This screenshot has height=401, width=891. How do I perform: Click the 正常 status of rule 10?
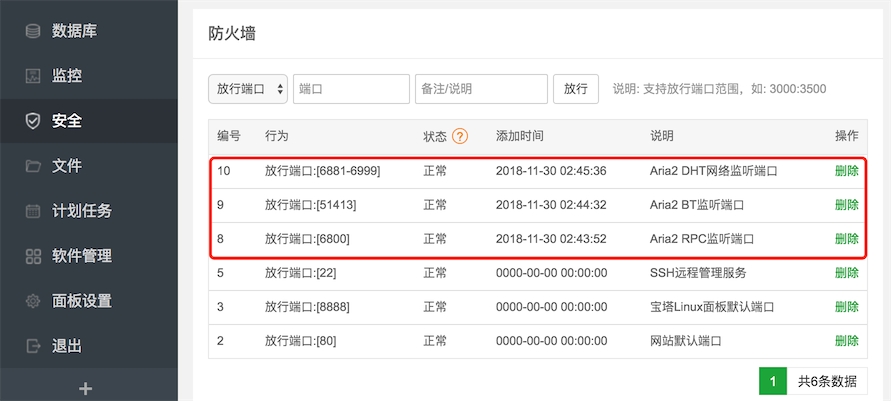click(x=435, y=171)
